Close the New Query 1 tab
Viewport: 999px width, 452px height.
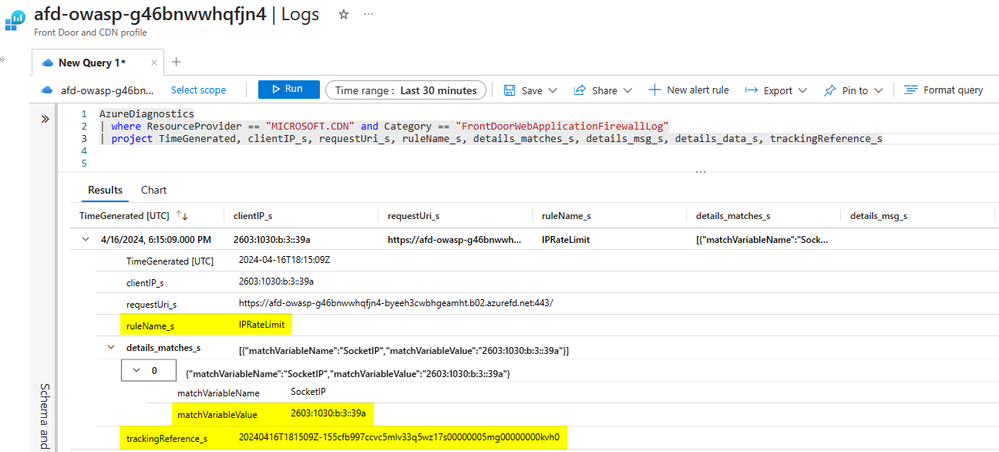click(154, 62)
